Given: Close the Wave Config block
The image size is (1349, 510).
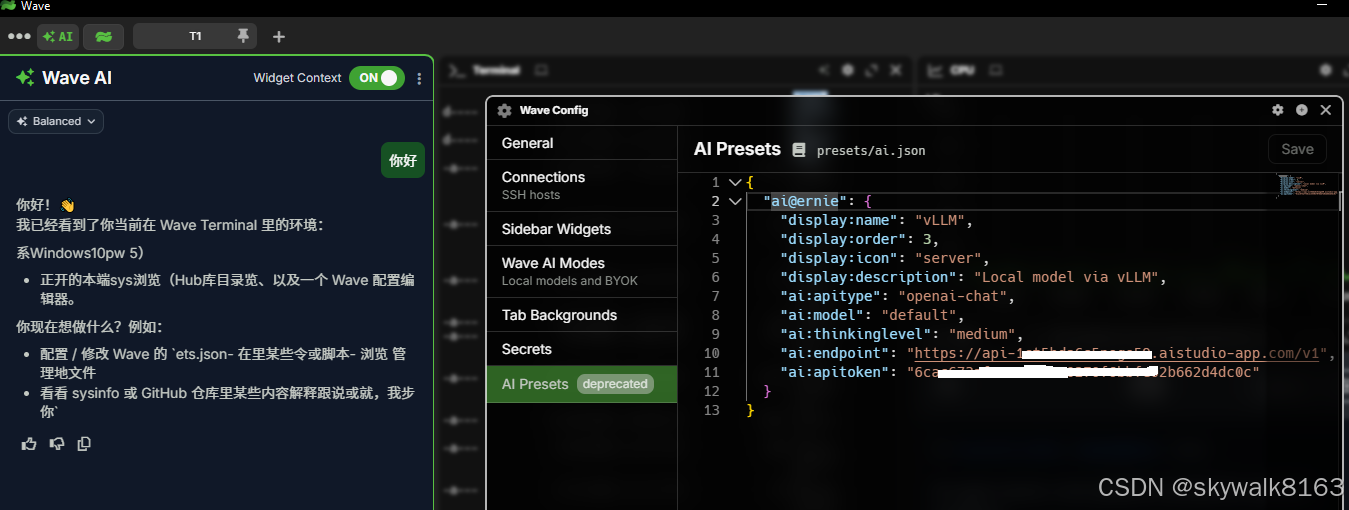Looking at the screenshot, I should [1326, 110].
